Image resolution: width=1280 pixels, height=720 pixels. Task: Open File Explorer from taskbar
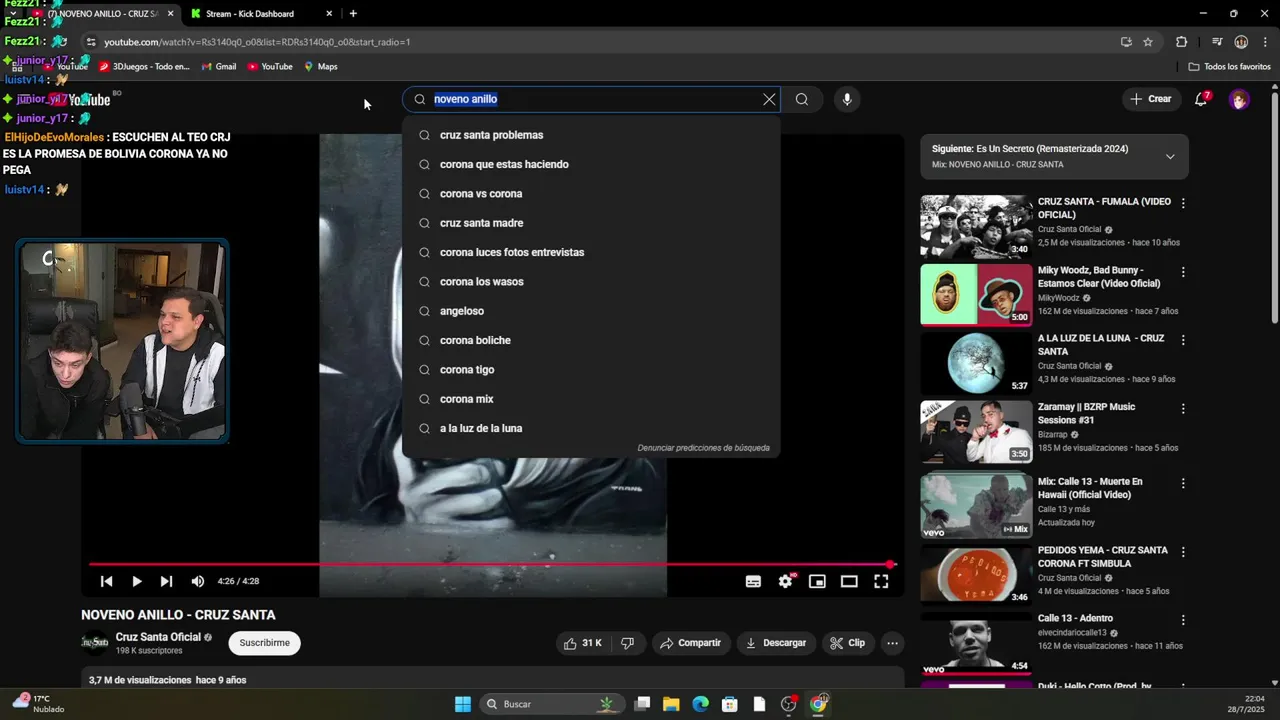[671, 704]
